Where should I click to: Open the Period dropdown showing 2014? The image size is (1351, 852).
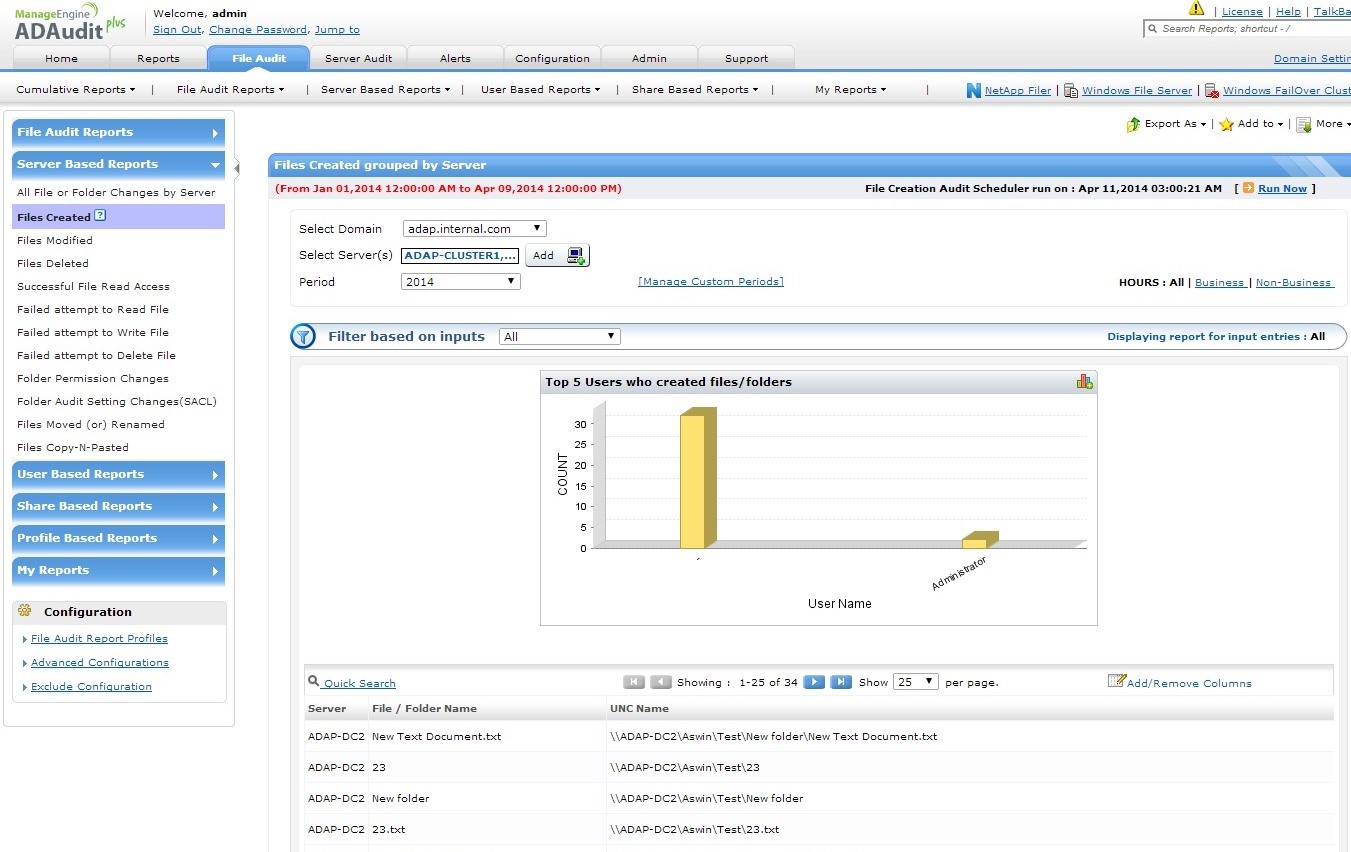point(460,282)
